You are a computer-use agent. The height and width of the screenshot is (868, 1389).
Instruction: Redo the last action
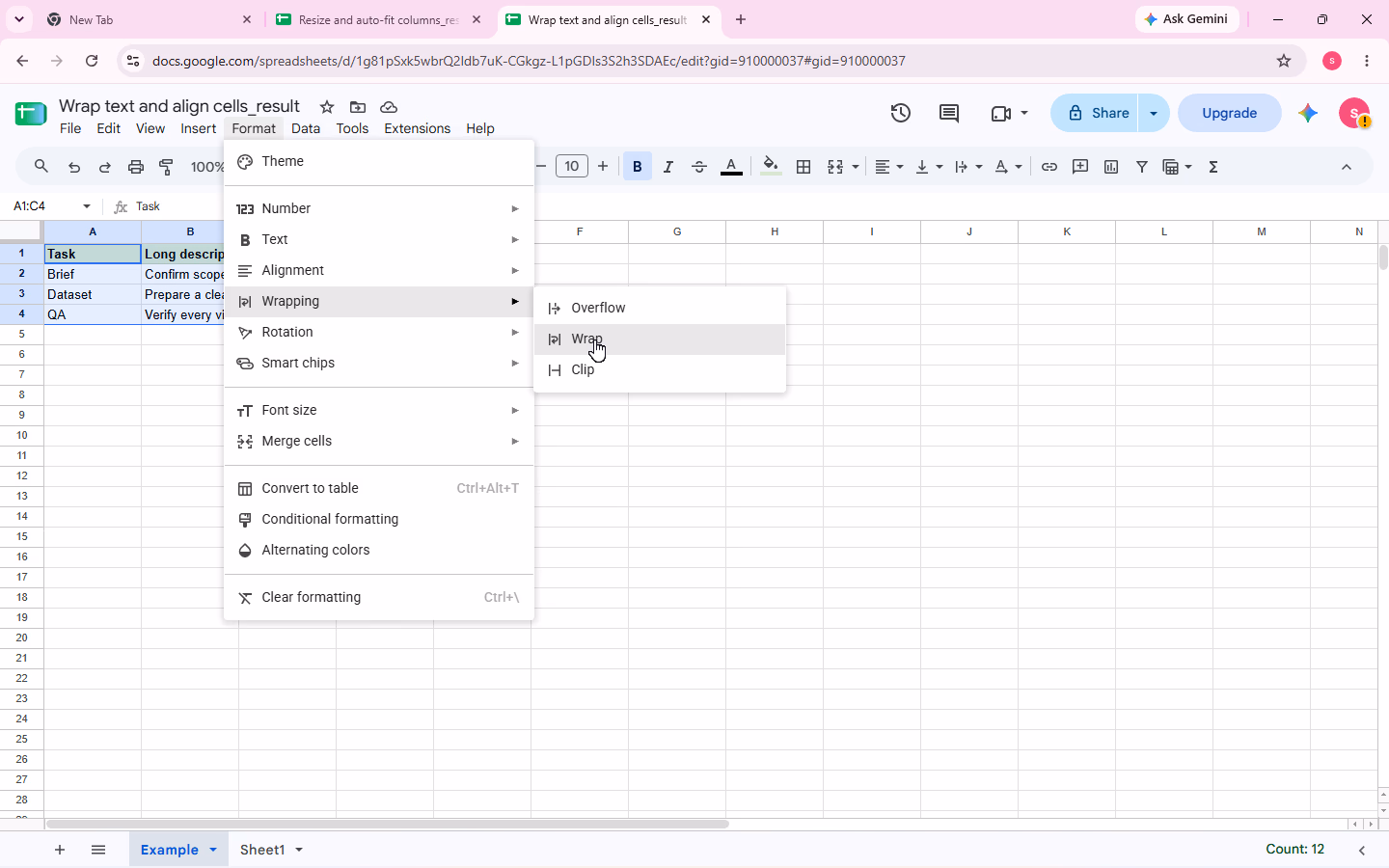coord(105,167)
